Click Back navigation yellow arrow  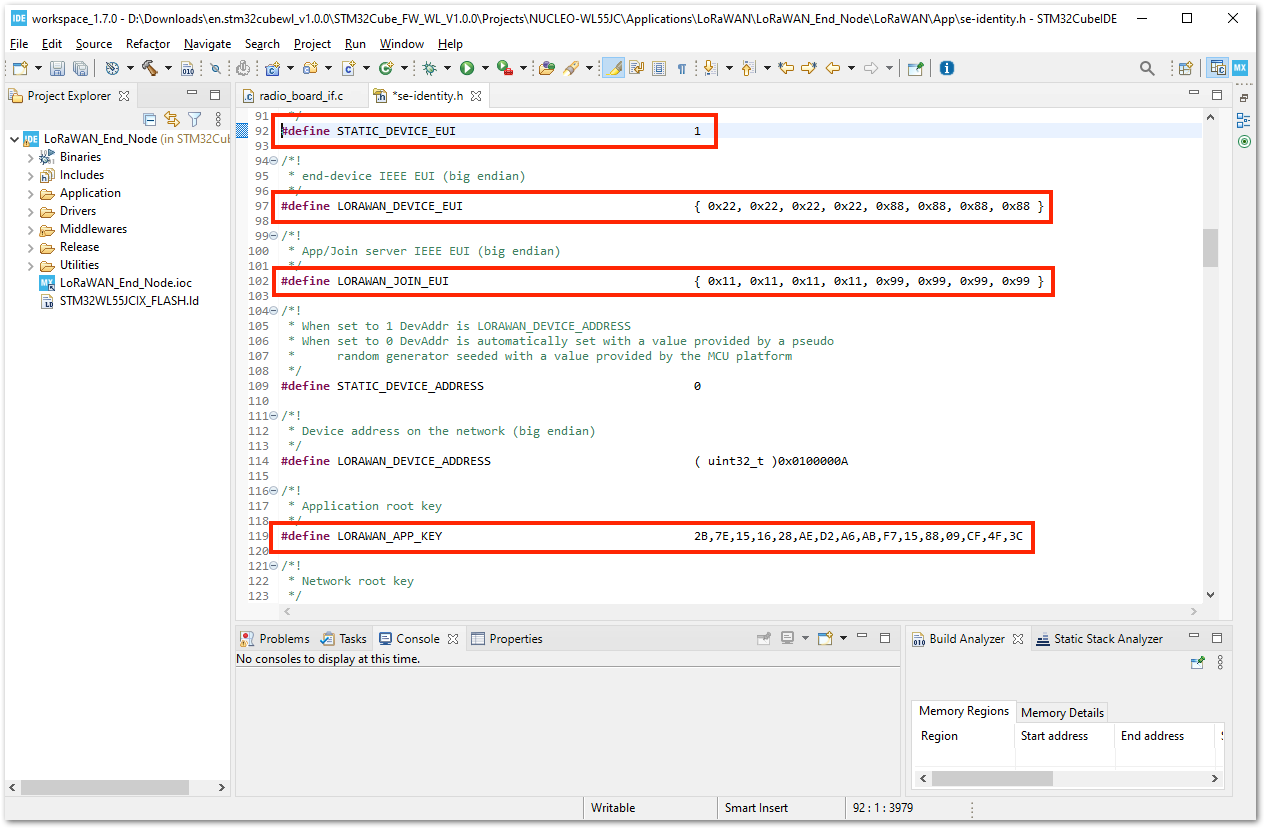(832, 68)
